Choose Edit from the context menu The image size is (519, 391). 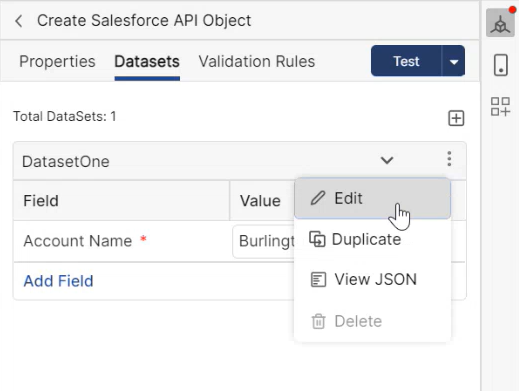pyautogui.click(x=372, y=198)
